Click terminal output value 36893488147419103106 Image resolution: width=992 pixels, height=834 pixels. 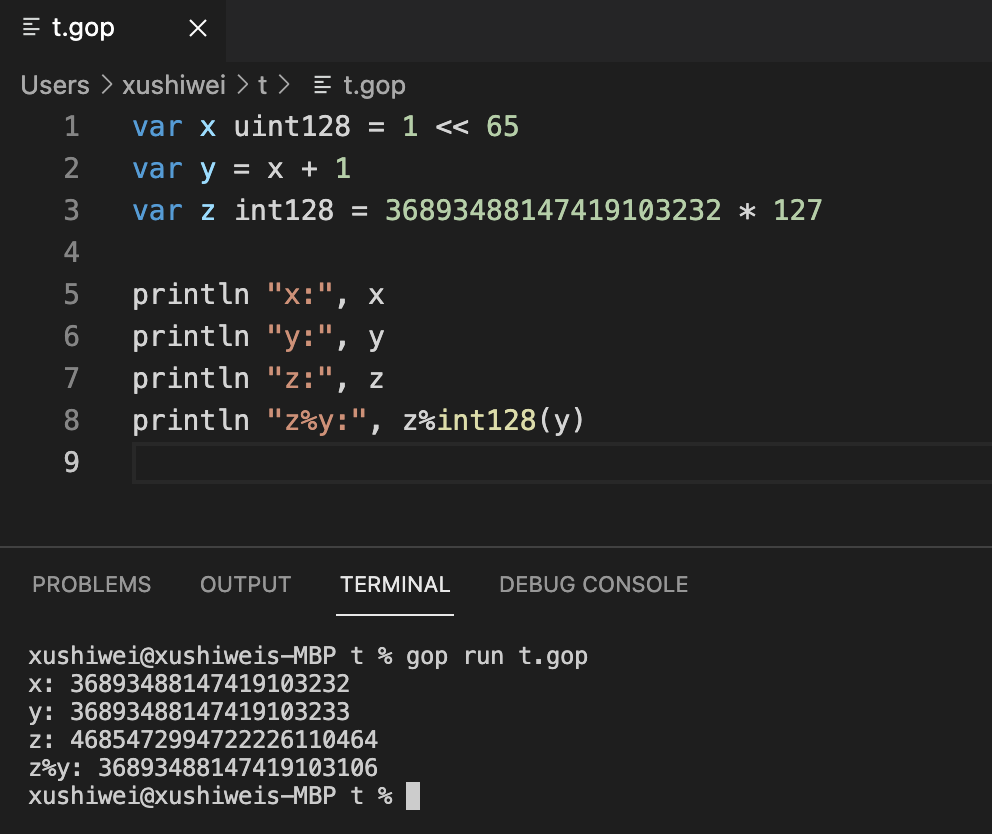(x=237, y=768)
